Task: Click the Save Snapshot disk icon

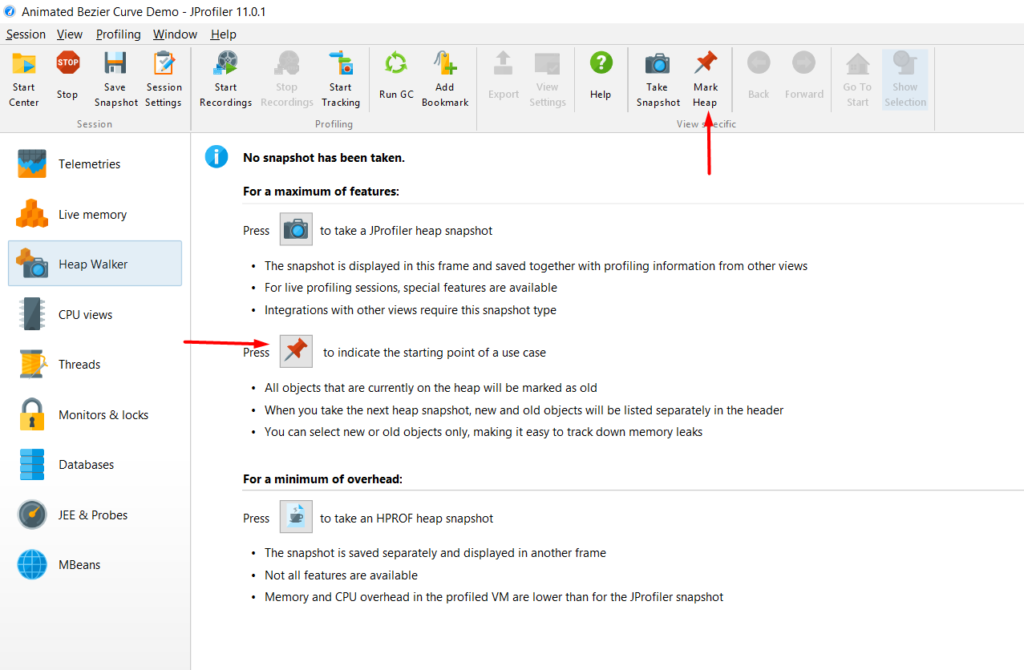Action: pos(115,66)
